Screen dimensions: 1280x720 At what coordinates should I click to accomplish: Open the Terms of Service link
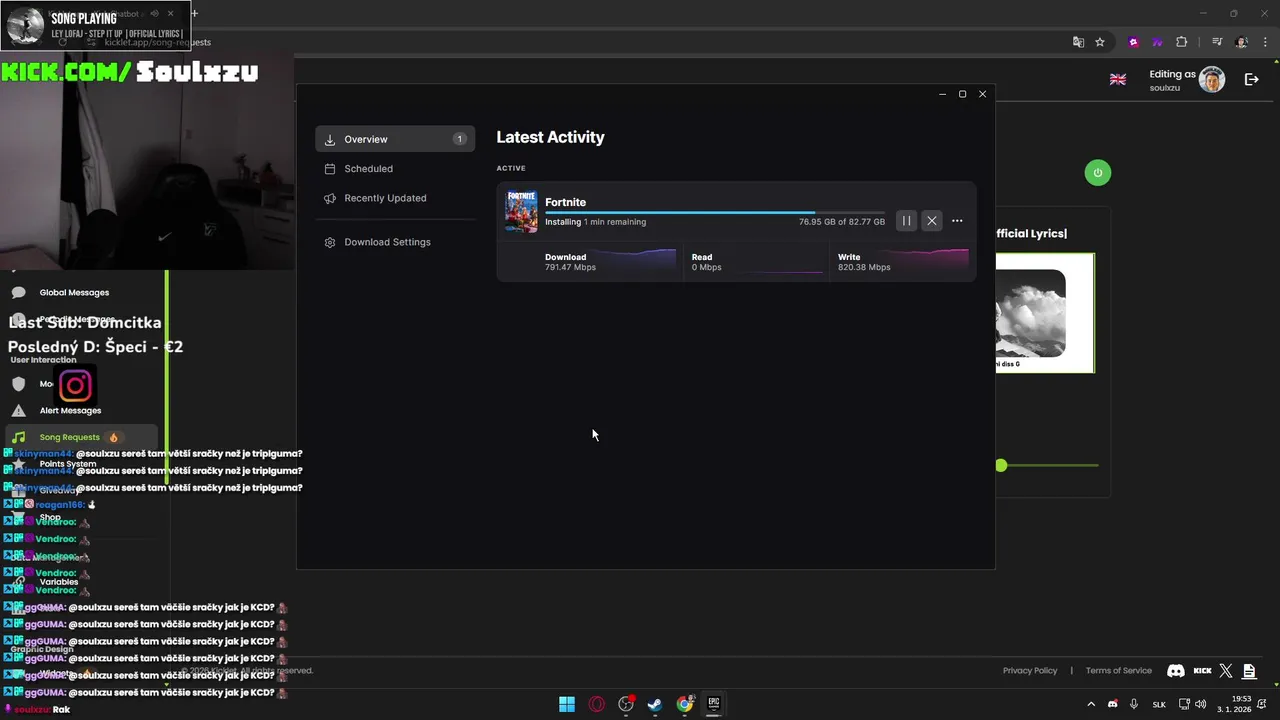tap(1119, 670)
